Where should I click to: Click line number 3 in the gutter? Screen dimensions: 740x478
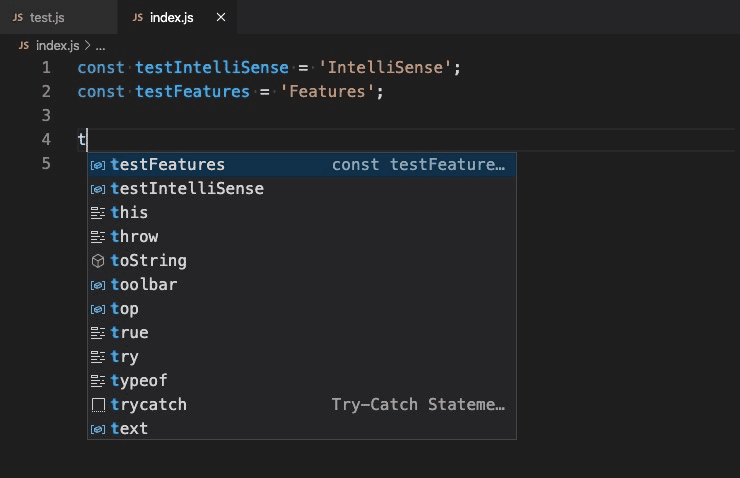46,116
